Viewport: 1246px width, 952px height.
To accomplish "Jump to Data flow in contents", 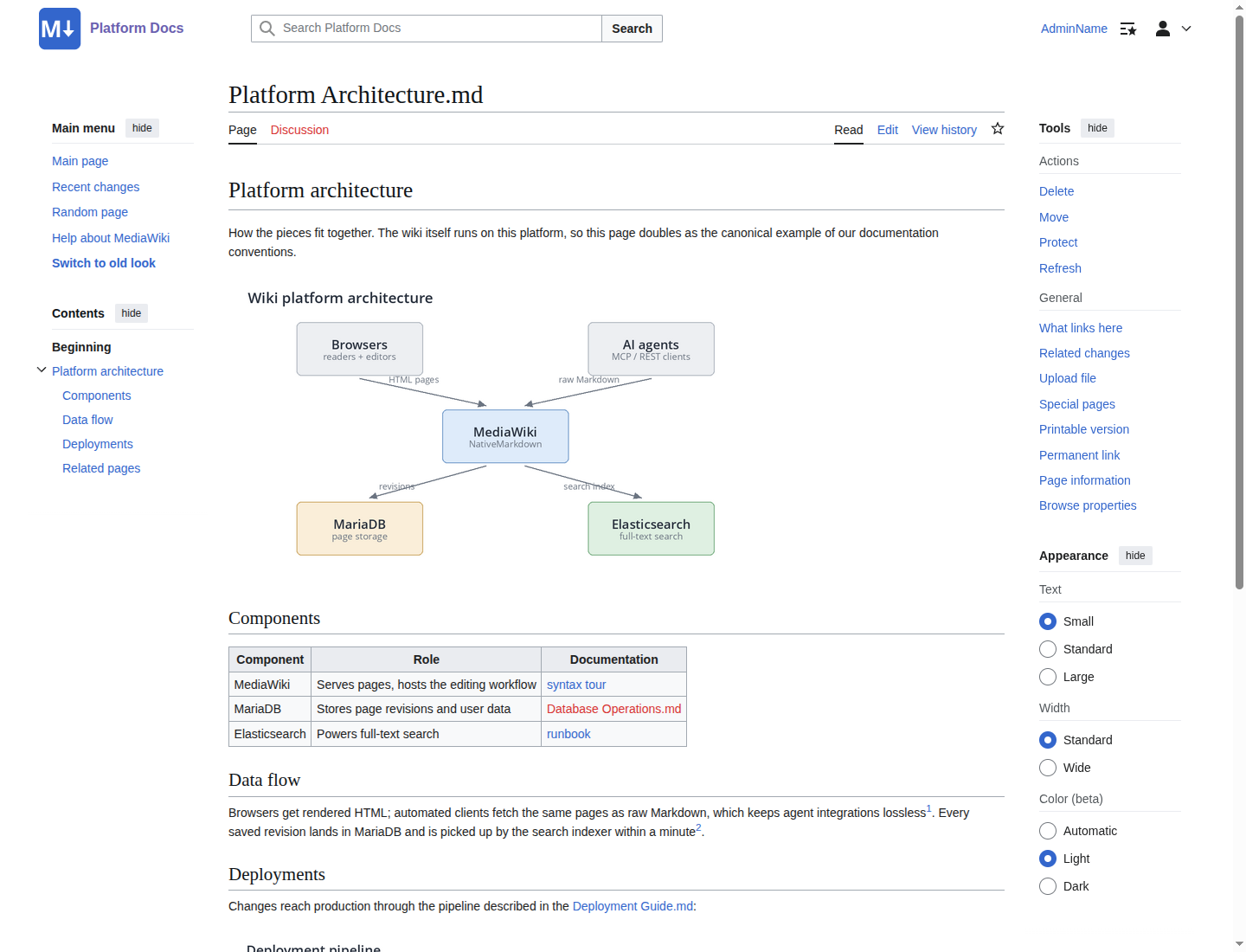I will [x=87, y=420].
